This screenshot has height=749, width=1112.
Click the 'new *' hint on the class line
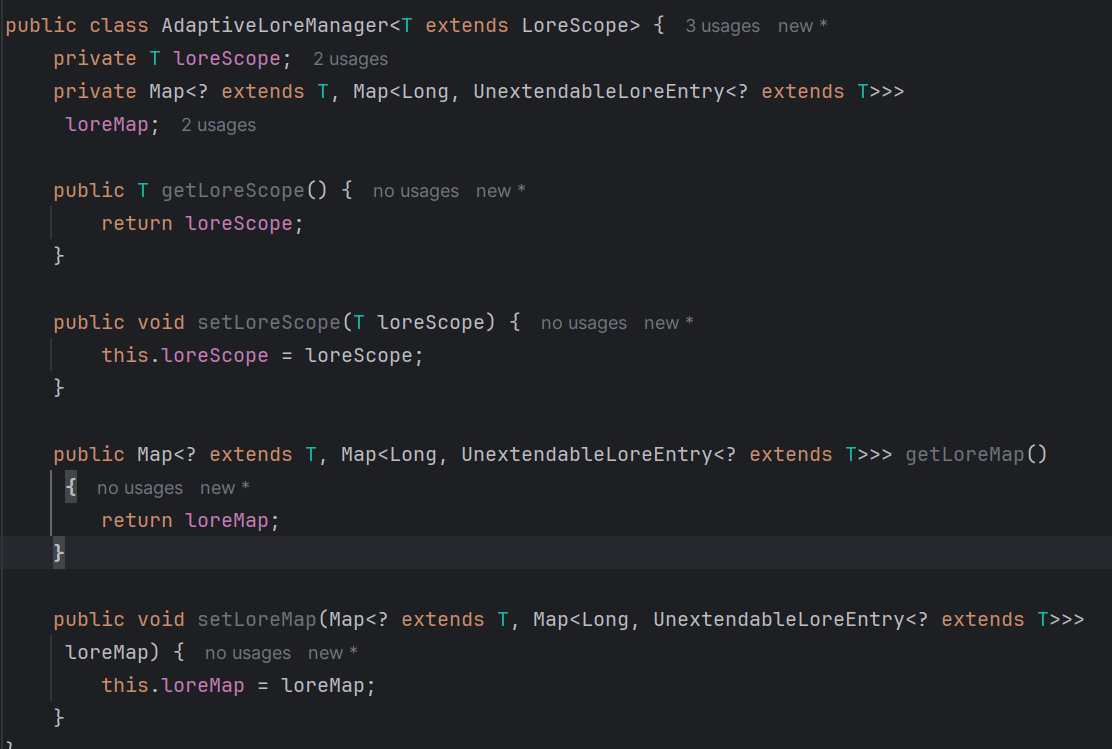coord(802,26)
